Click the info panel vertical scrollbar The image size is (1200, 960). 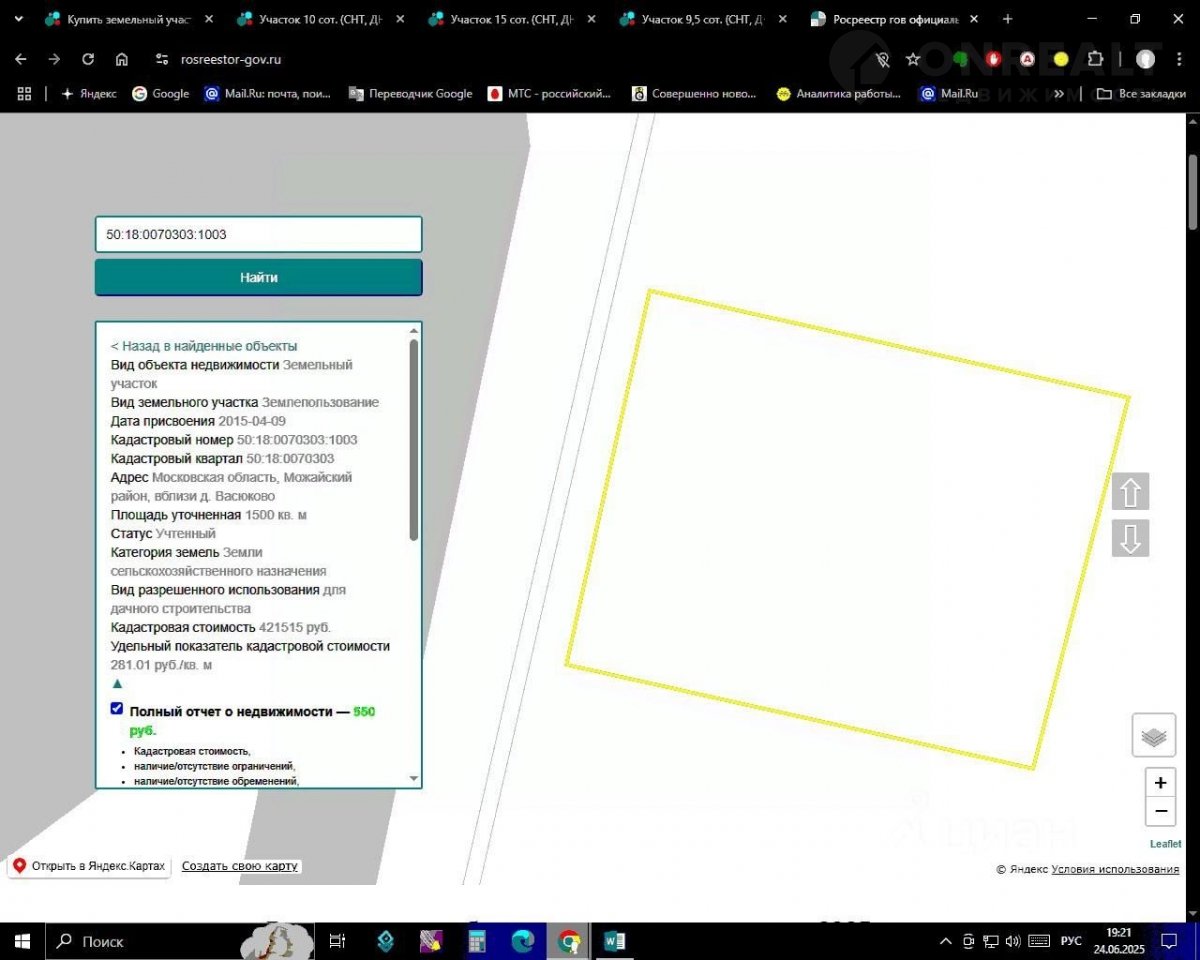tap(414, 440)
